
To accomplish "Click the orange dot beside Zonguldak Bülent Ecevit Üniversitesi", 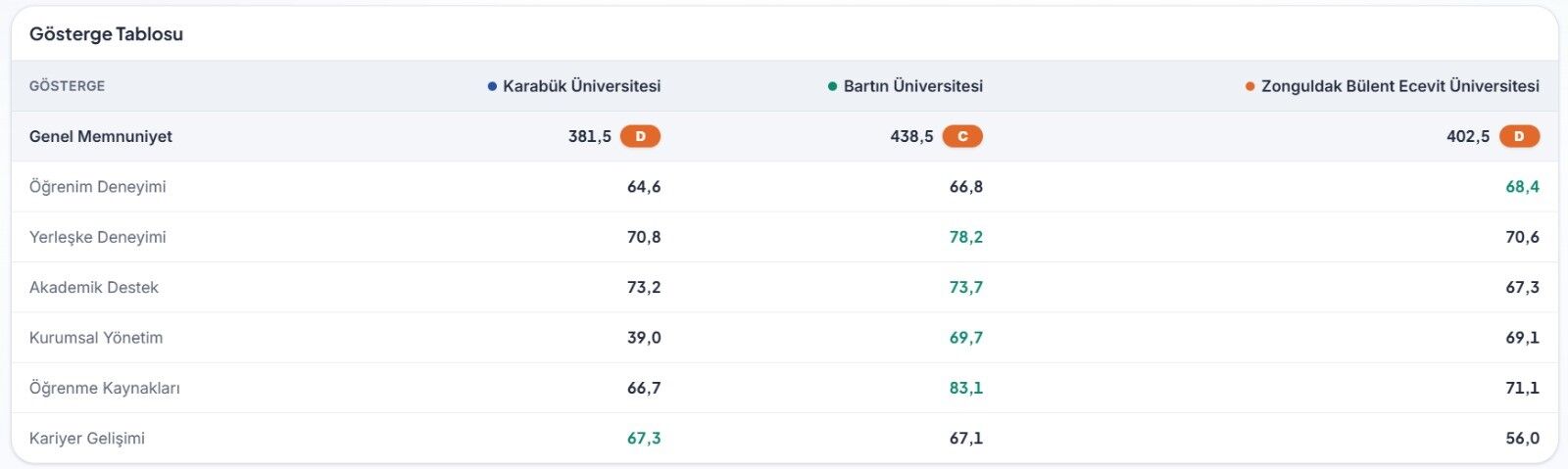I will pyautogui.click(x=1250, y=86).
